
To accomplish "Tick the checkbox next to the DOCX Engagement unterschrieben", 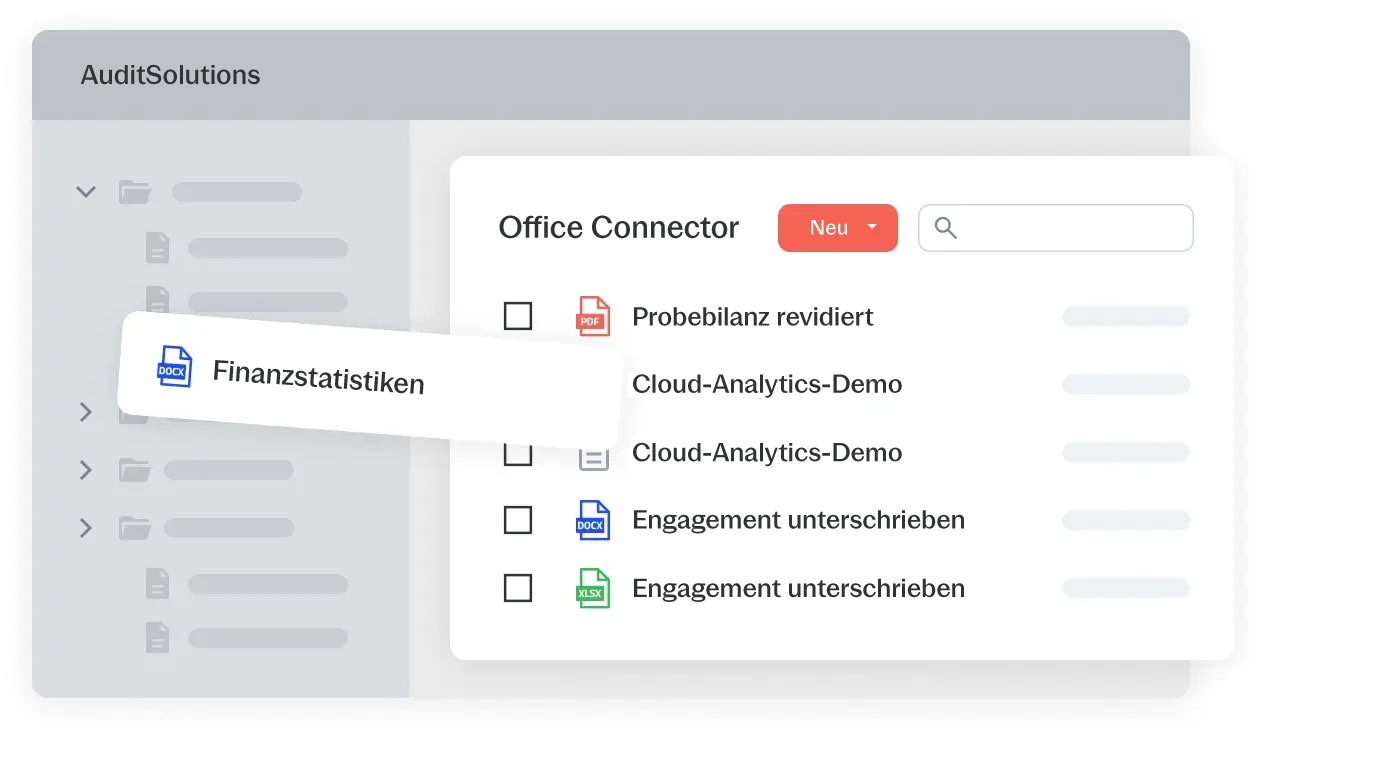I will tap(517, 521).
